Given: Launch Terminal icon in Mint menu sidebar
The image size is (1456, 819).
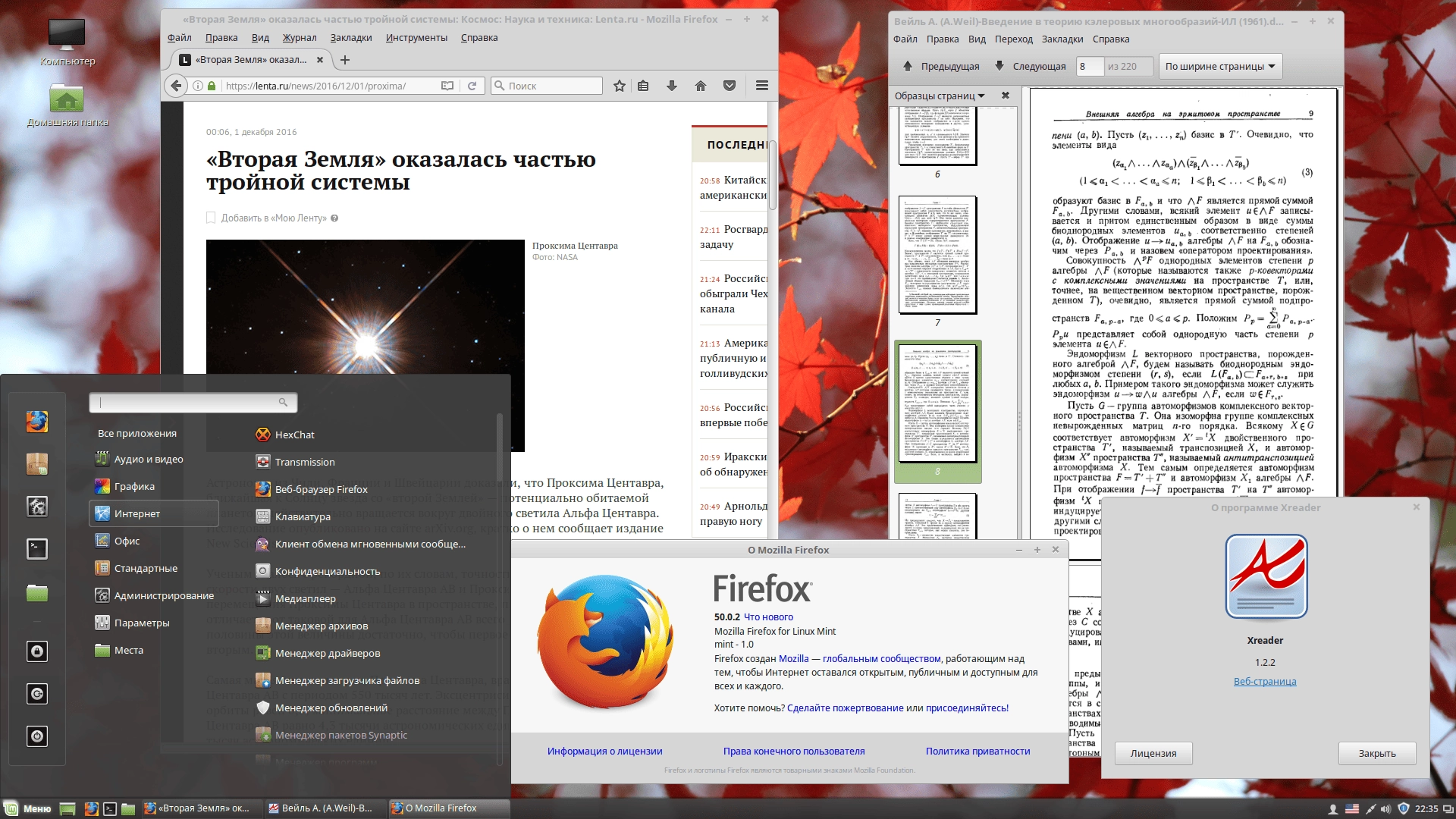Looking at the screenshot, I should (37, 548).
